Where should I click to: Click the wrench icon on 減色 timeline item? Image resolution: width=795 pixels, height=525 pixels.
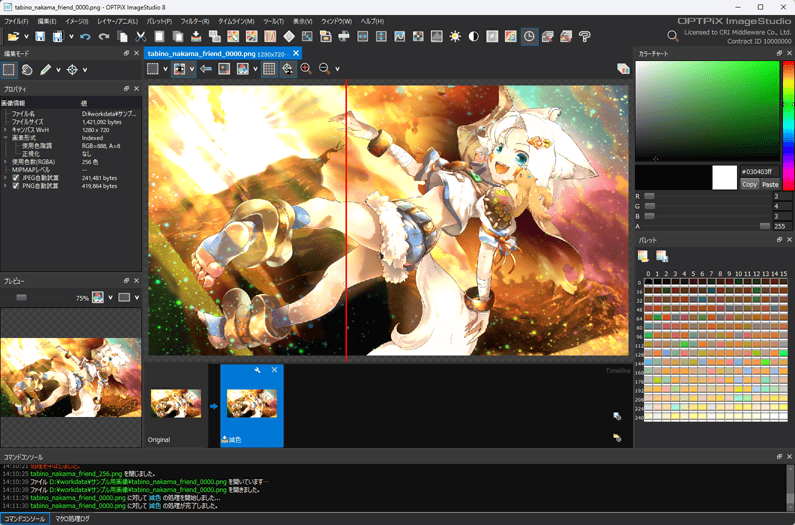(258, 370)
